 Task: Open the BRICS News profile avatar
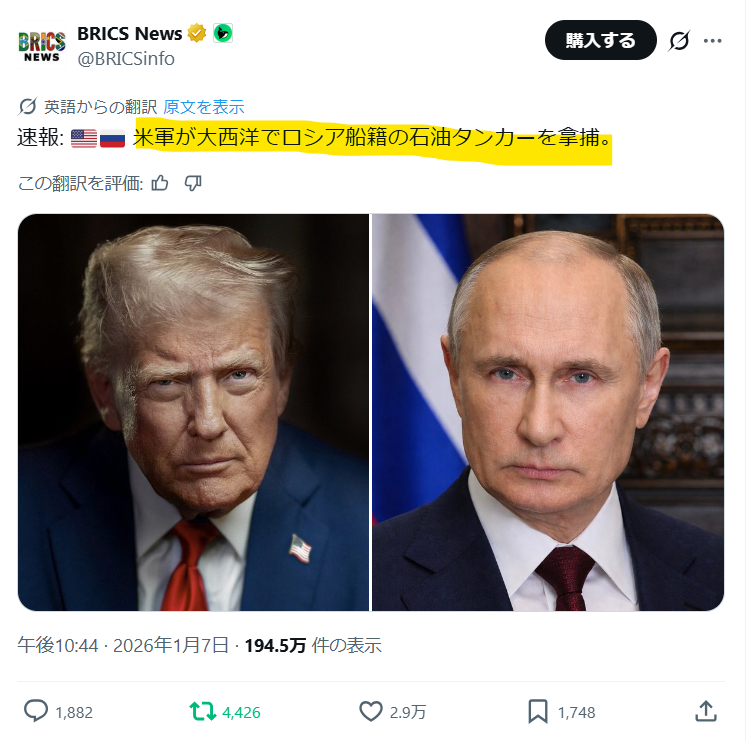coord(41,46)
